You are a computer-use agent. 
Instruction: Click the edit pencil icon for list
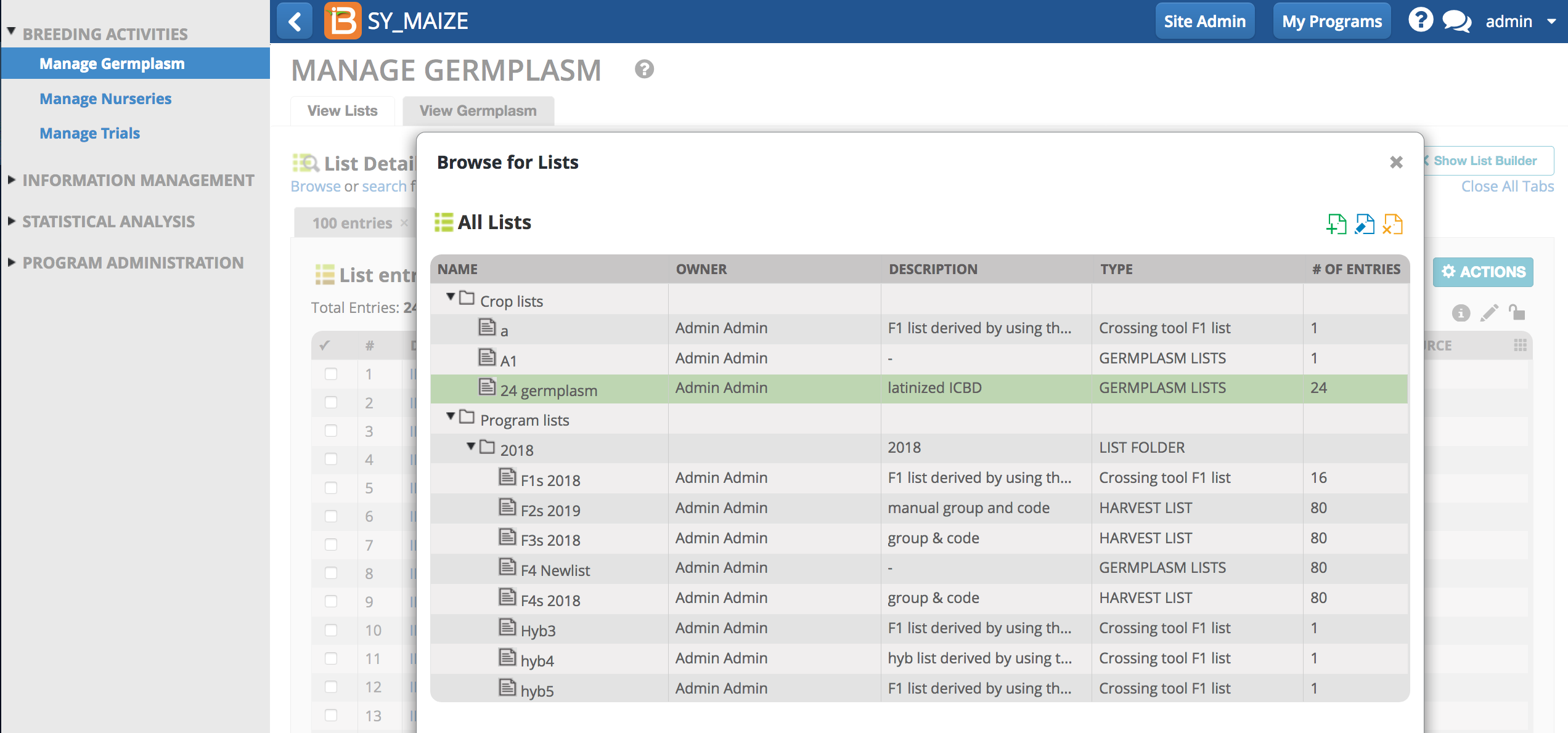(1489, 313)
